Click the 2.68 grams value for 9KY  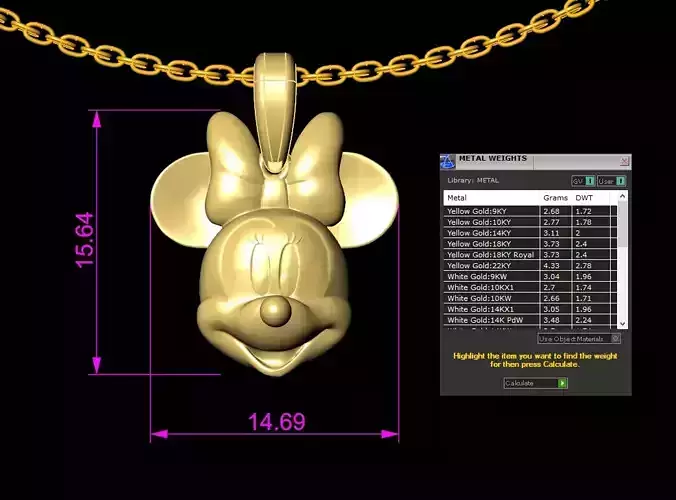551,211
